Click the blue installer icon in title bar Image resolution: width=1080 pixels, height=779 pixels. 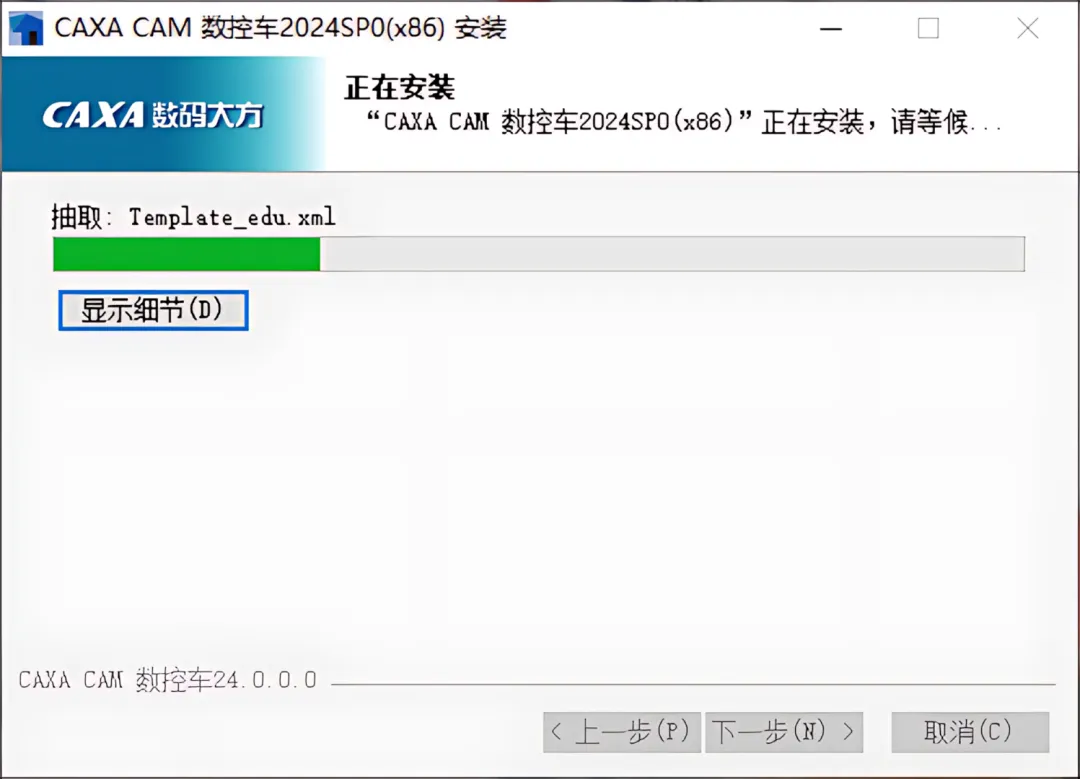(x=26, y=28)
